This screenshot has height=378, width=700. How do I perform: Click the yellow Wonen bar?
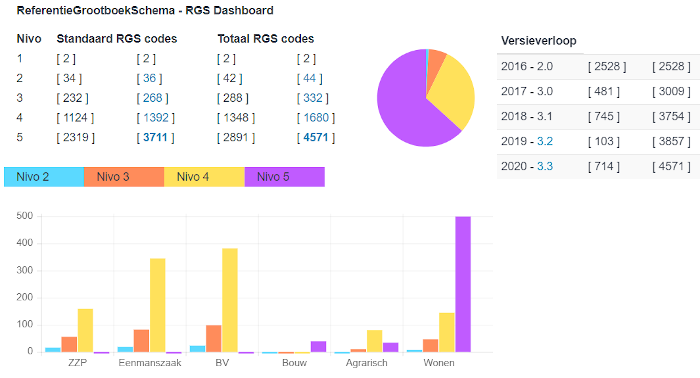[447, 332]
